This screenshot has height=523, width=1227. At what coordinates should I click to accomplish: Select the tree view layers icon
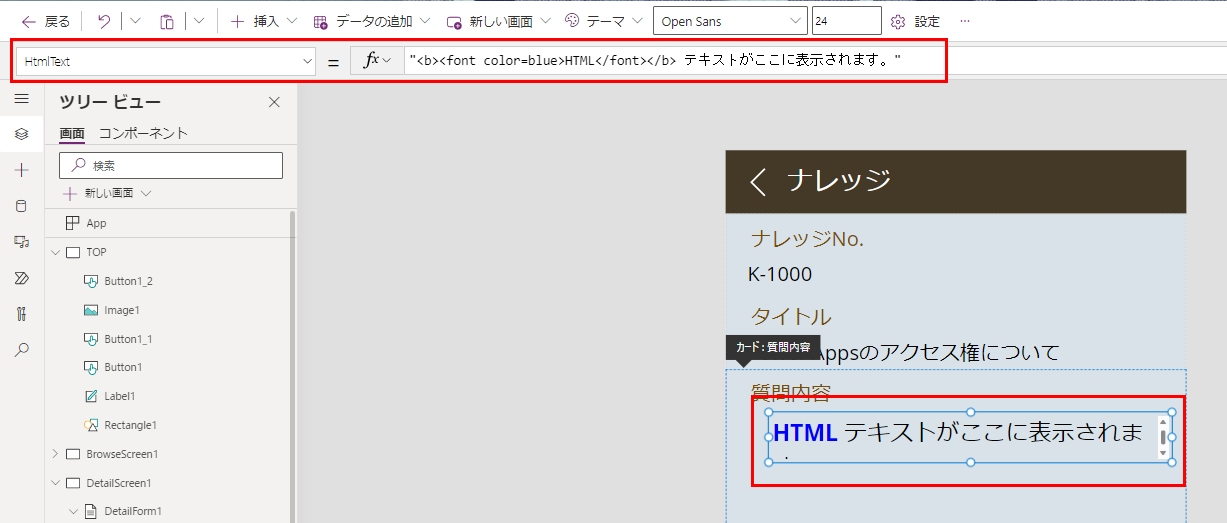click(x=21, y=134)
